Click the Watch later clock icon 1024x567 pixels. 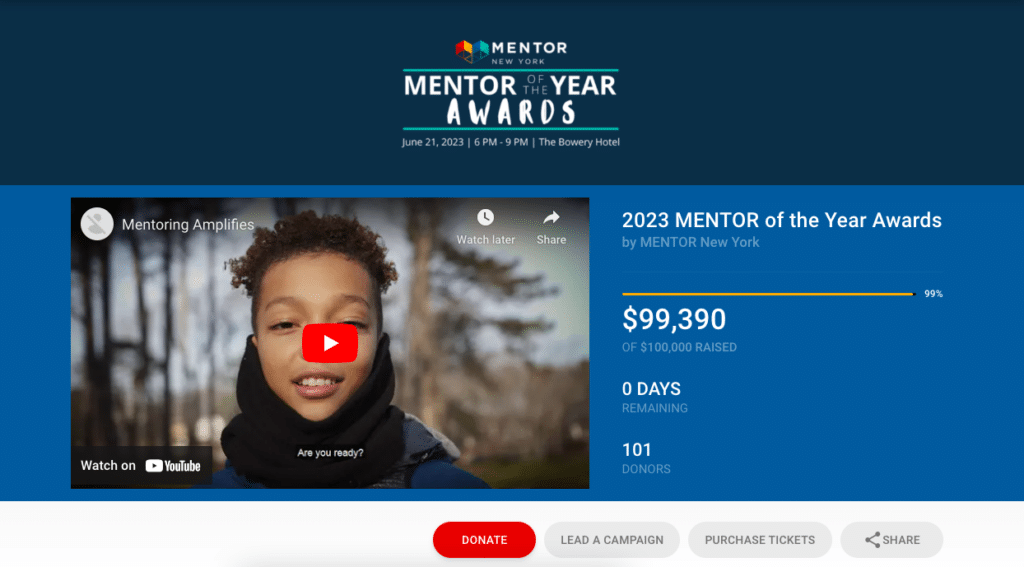click(485, 218)
